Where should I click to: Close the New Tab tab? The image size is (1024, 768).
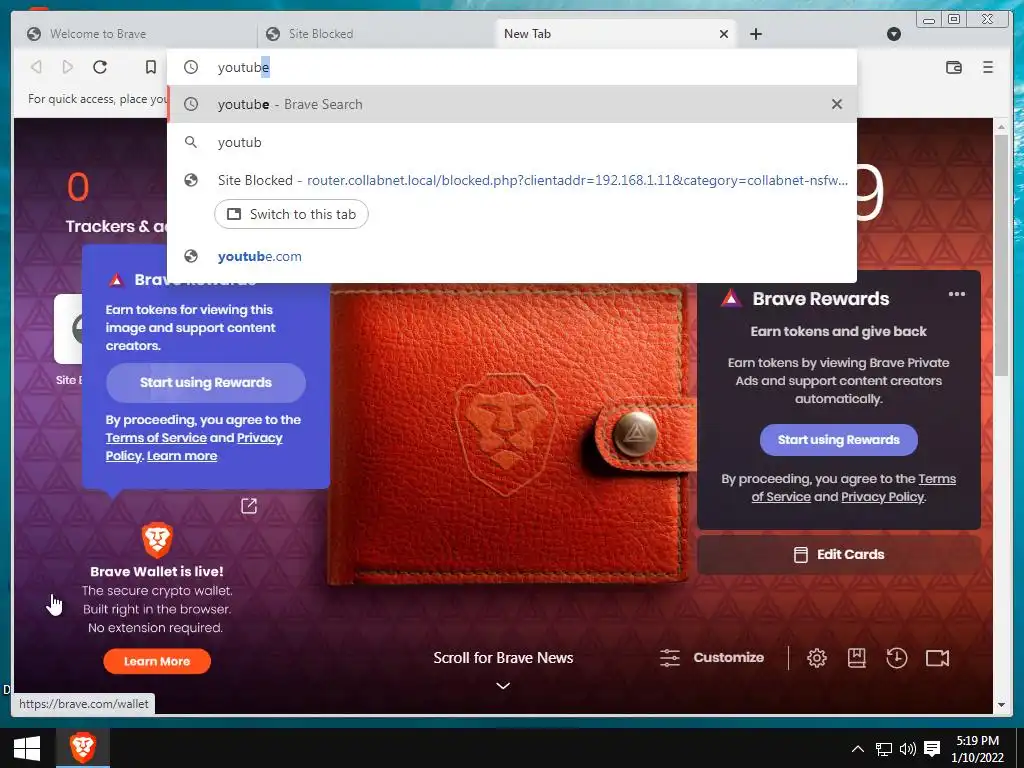click(x=724, y=34)
